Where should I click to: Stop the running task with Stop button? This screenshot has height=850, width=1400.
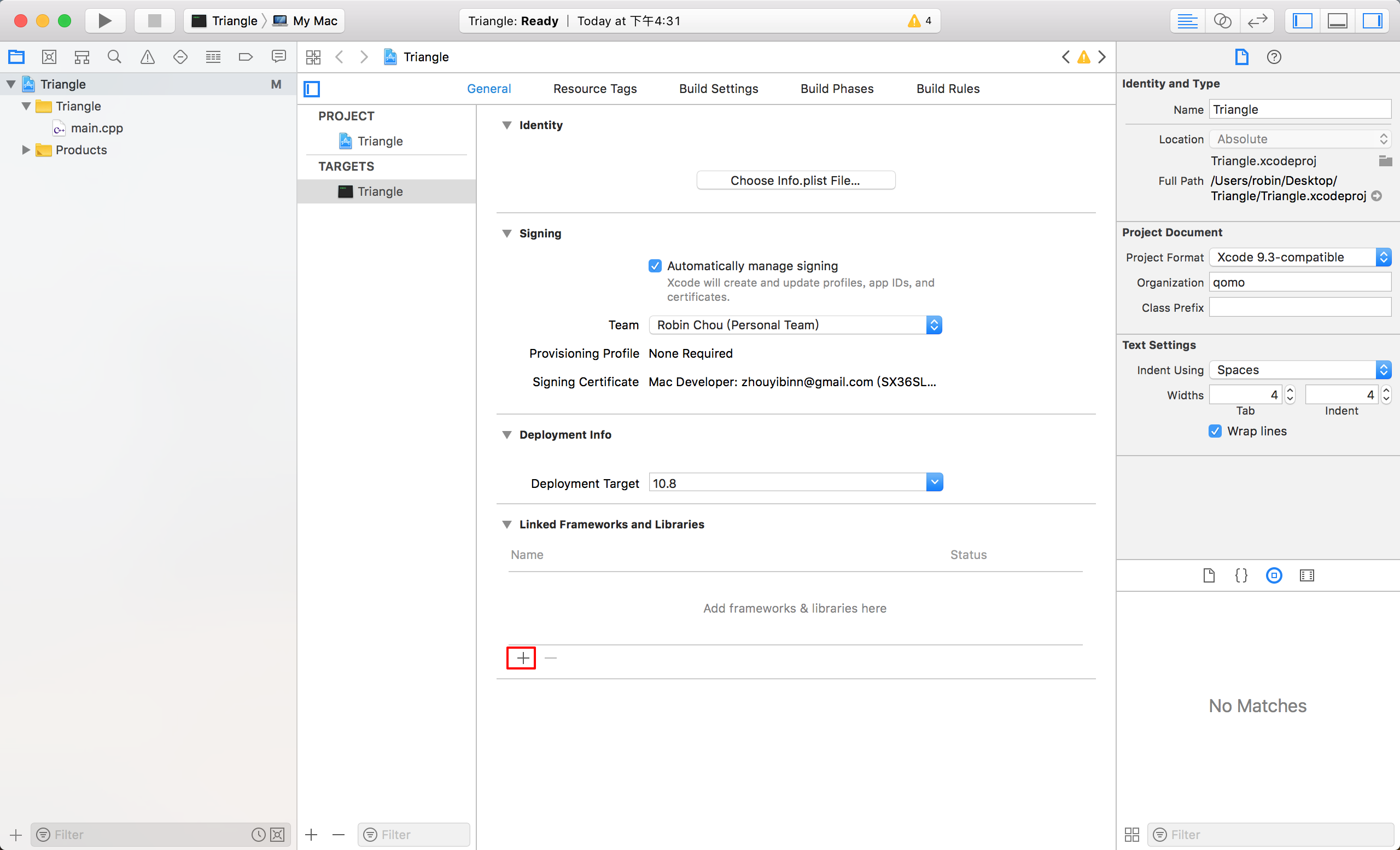point(154,21)
